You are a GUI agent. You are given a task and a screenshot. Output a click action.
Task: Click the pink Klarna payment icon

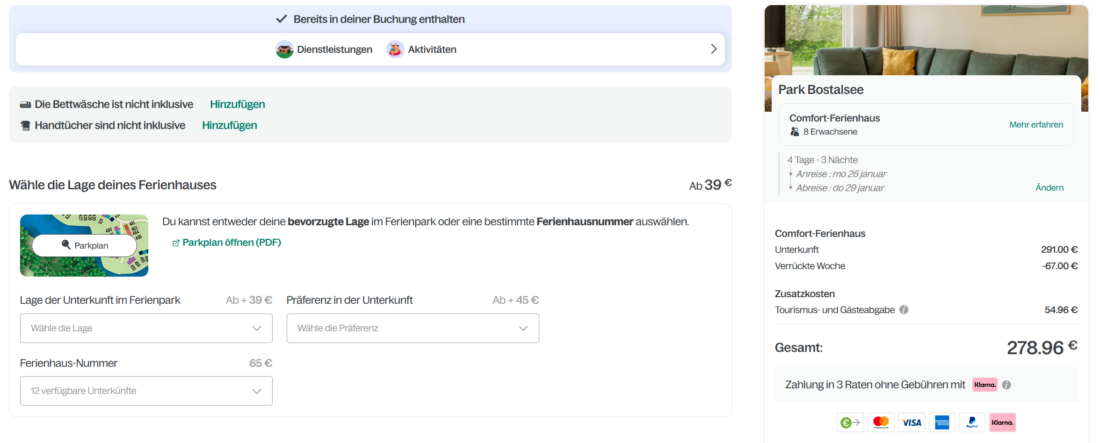1002,422
